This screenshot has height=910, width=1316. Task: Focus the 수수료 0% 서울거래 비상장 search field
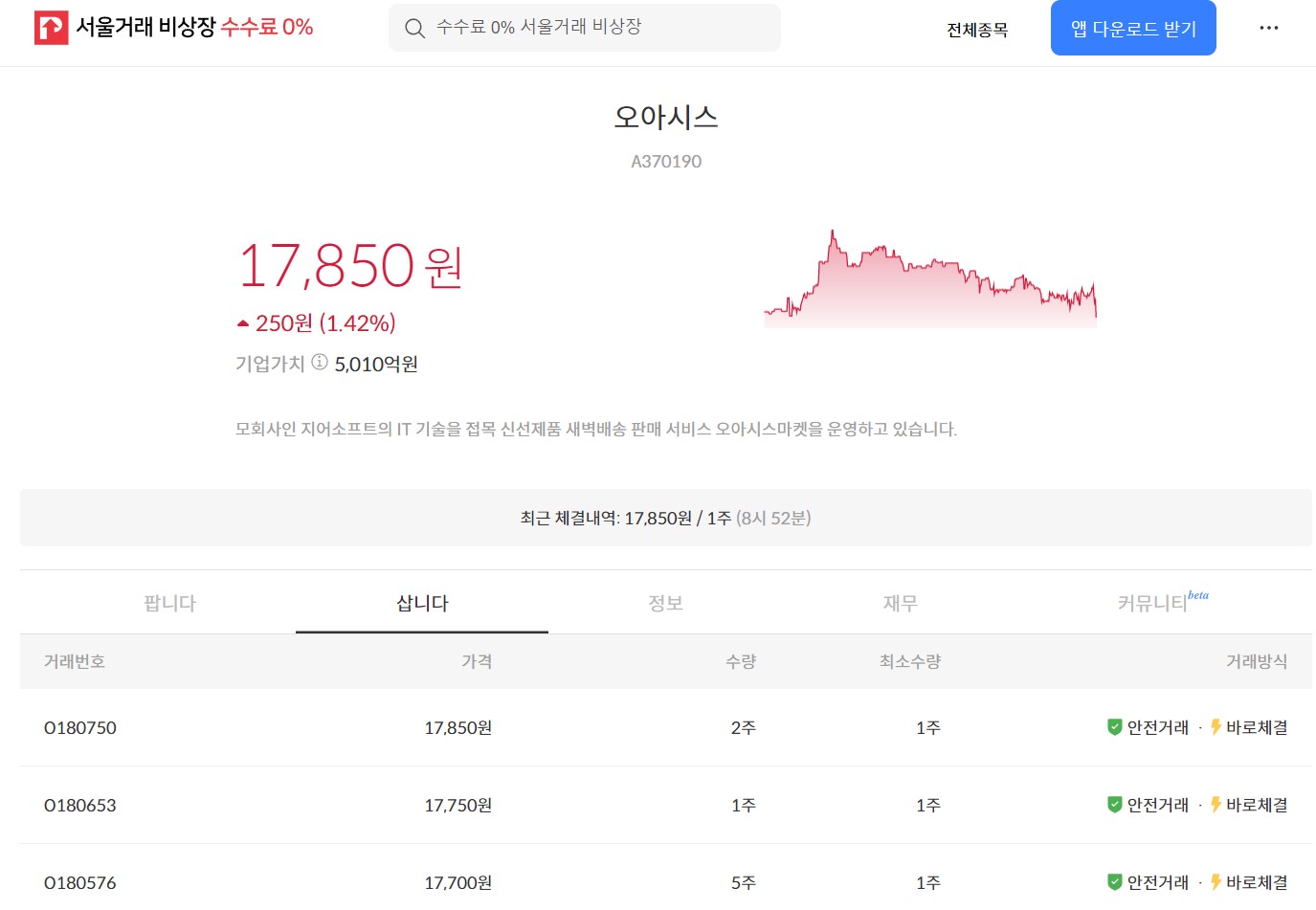(585, 28)
